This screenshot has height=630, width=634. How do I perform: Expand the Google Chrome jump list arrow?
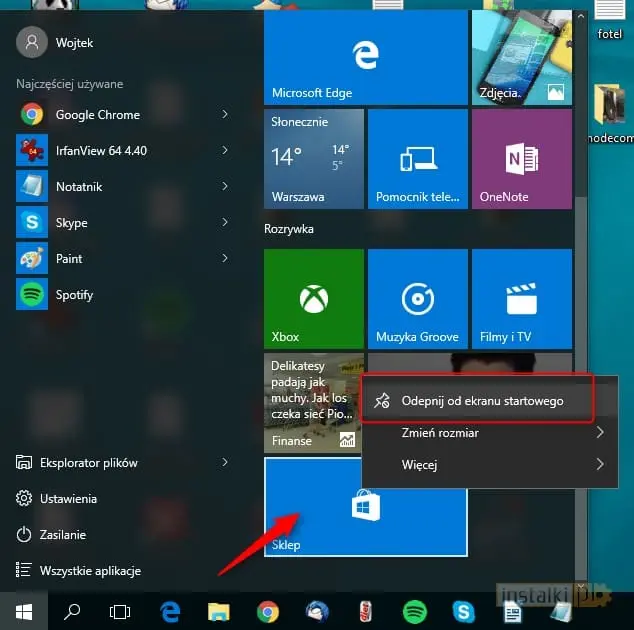225,115
